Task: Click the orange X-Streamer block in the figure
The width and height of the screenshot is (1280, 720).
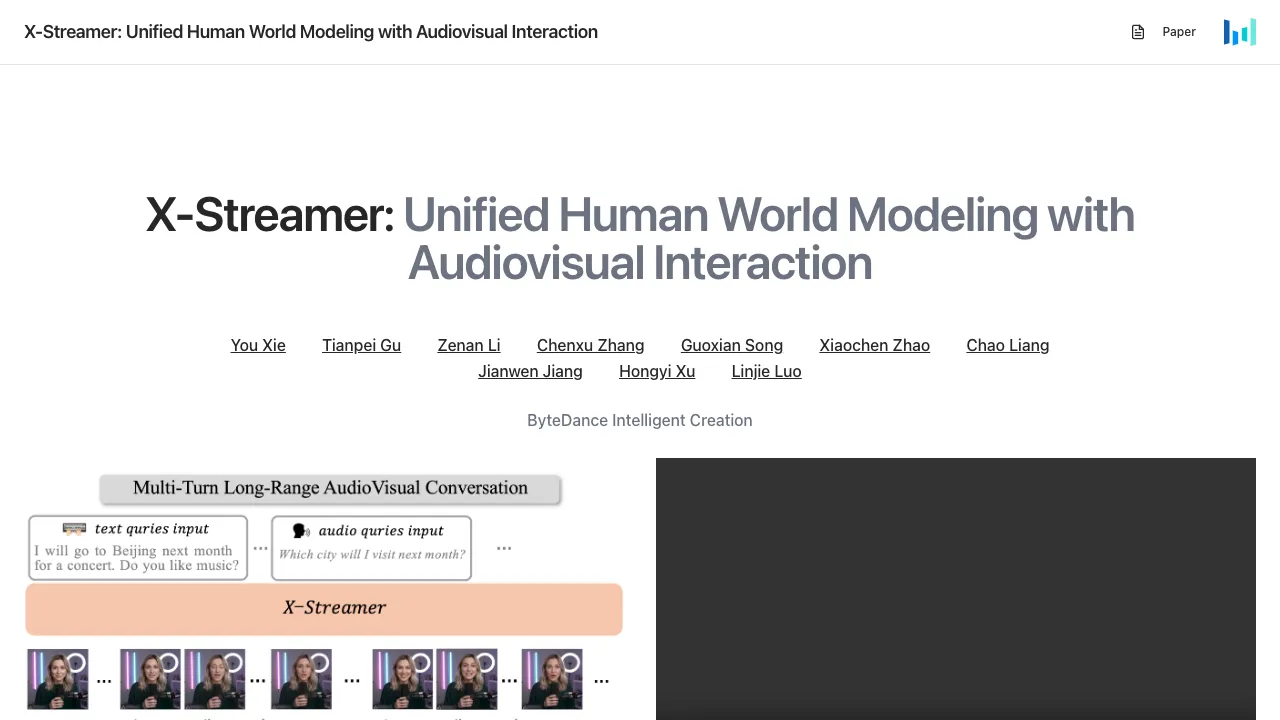Action: point(324,608)
